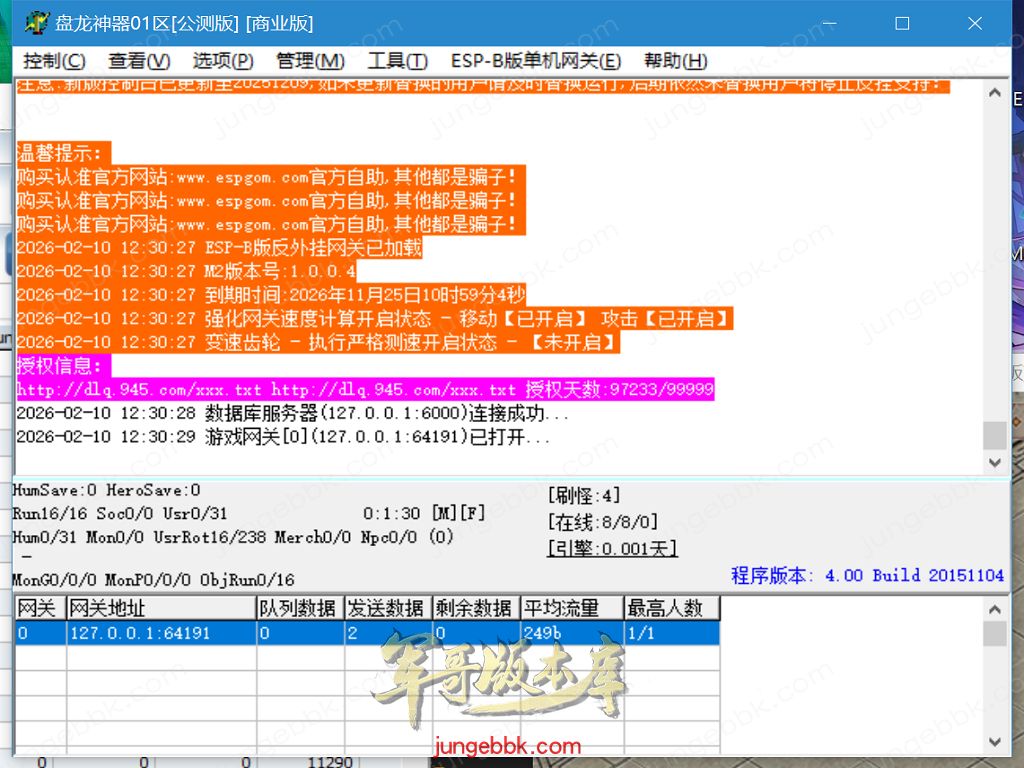Image resolution: width=1024 pixels, height=768 pixels.
Task: Open the 工具(T) menu
Action: 397,61
